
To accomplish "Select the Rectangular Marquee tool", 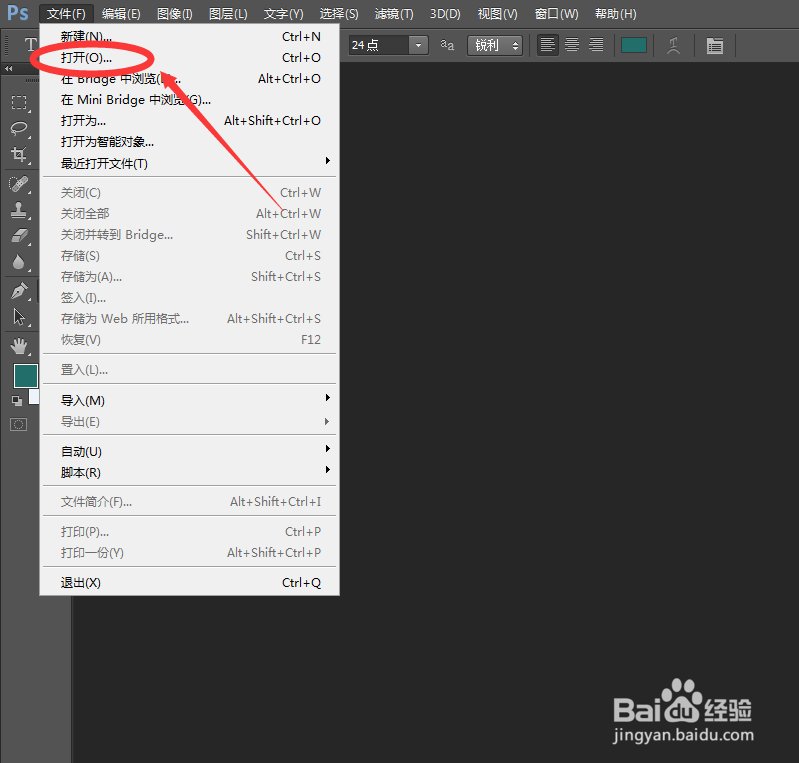I will (x=19, y=102).
